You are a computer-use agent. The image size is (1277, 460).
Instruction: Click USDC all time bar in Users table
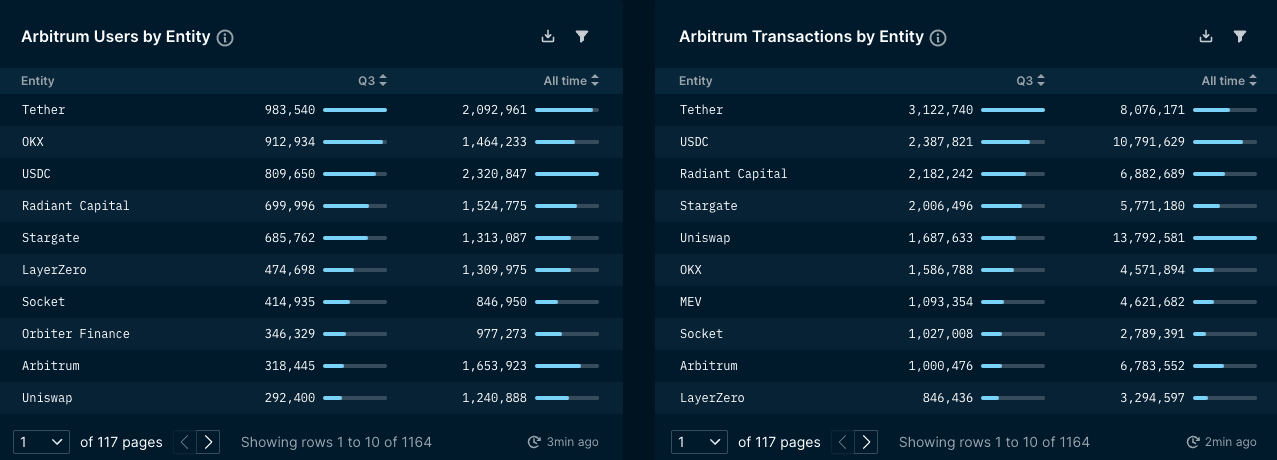coord(567,174)
